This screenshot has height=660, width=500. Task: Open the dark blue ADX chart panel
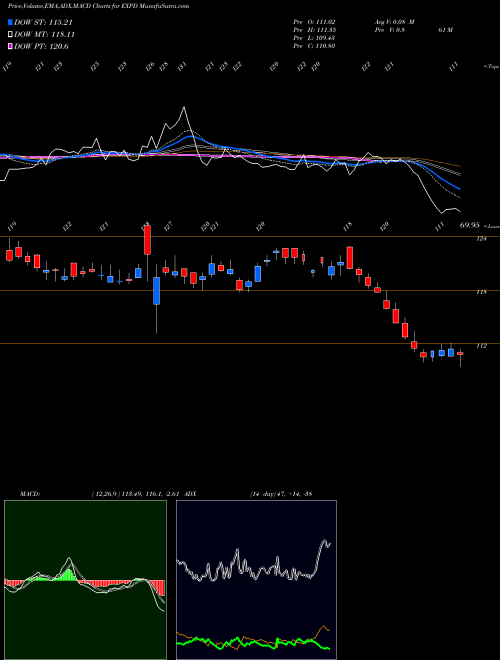point(256,580)
